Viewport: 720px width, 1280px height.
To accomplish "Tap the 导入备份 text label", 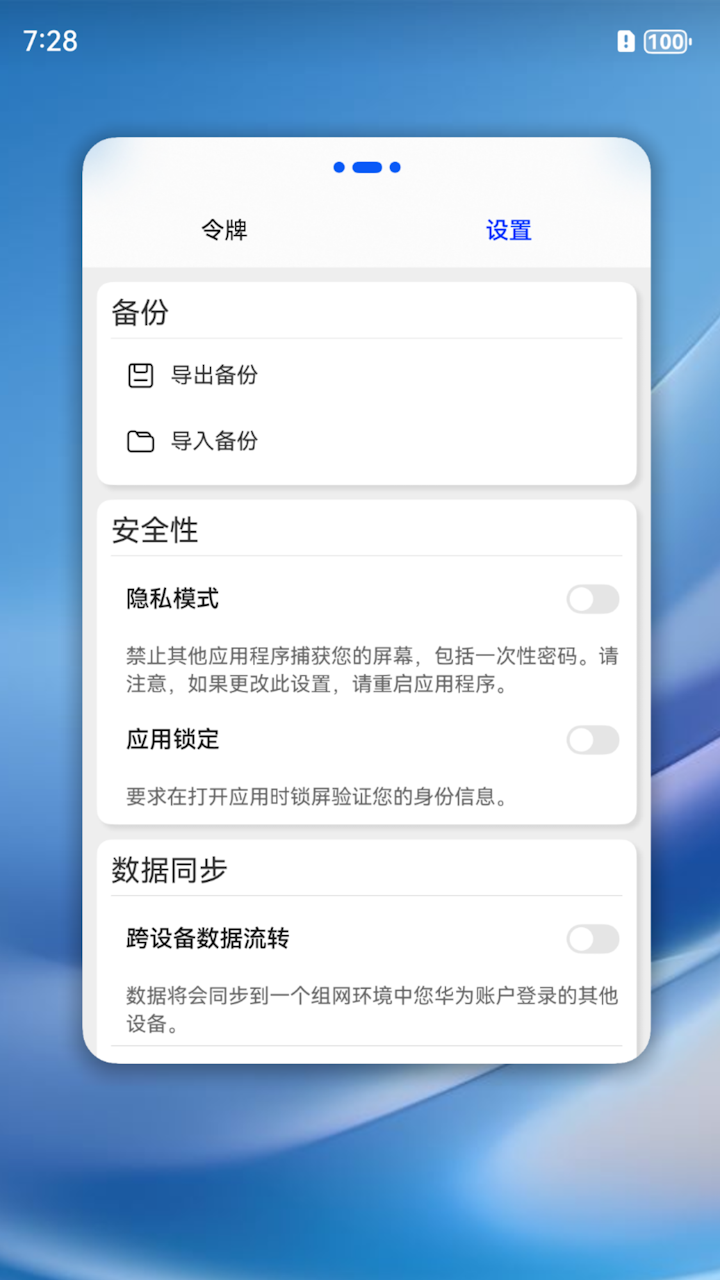I will click(214, 441).
